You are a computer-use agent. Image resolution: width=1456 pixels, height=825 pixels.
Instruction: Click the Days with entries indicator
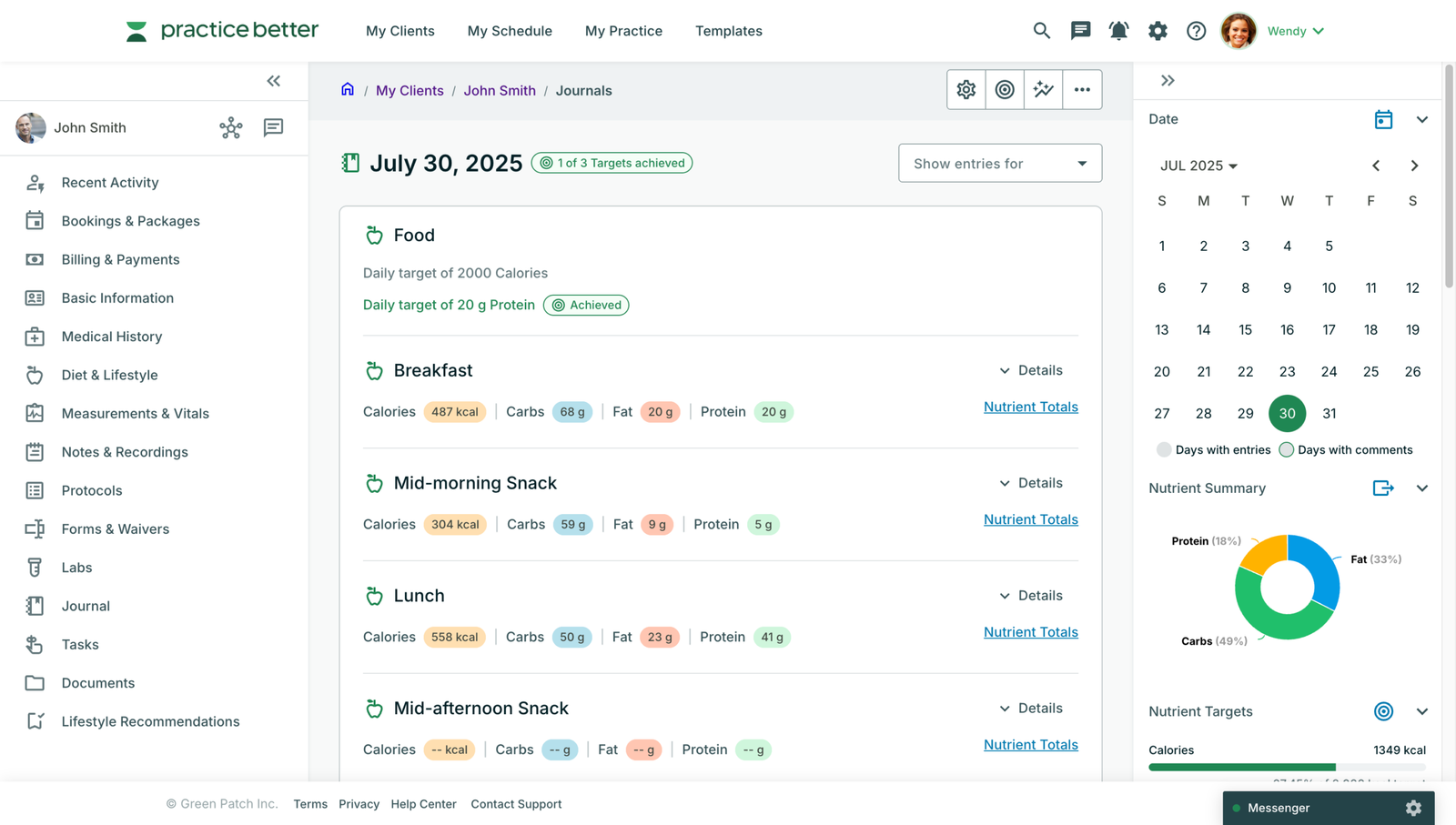[1164, 449]
